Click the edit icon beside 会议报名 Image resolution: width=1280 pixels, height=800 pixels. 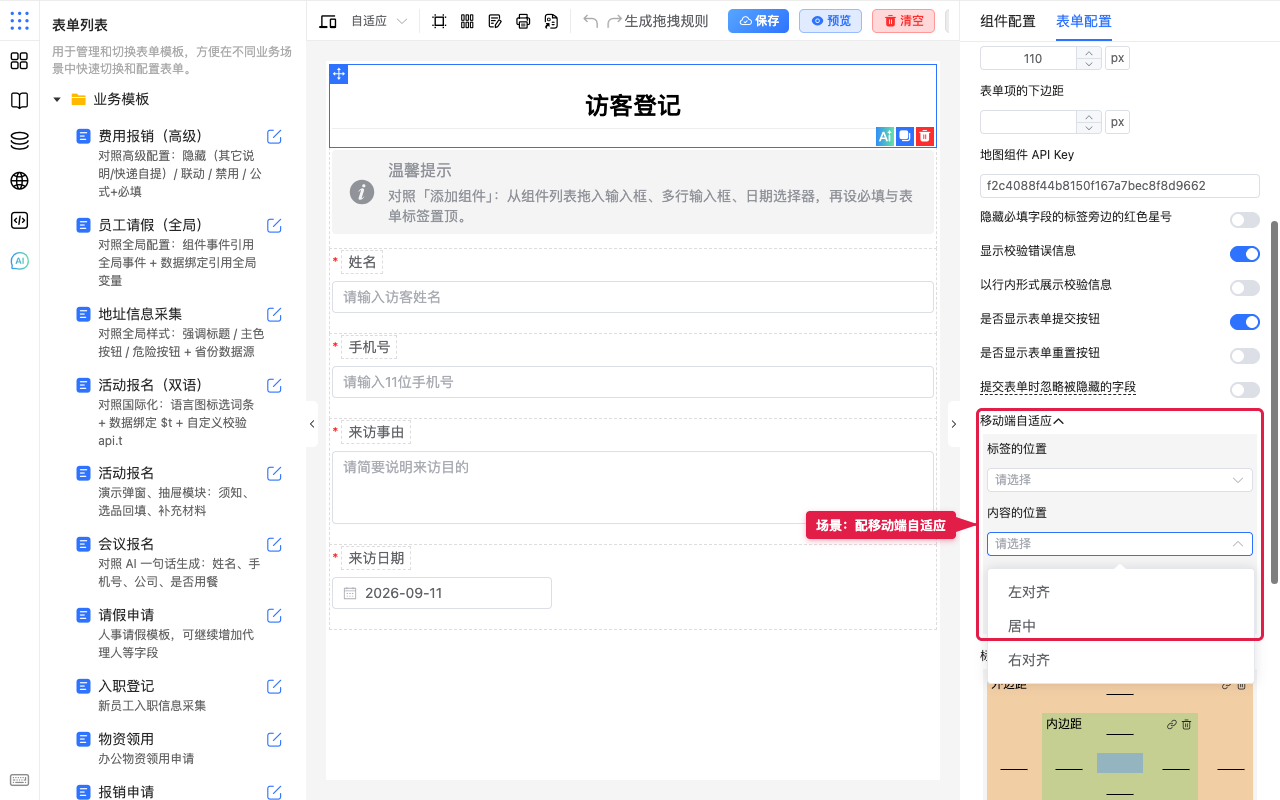274,544
